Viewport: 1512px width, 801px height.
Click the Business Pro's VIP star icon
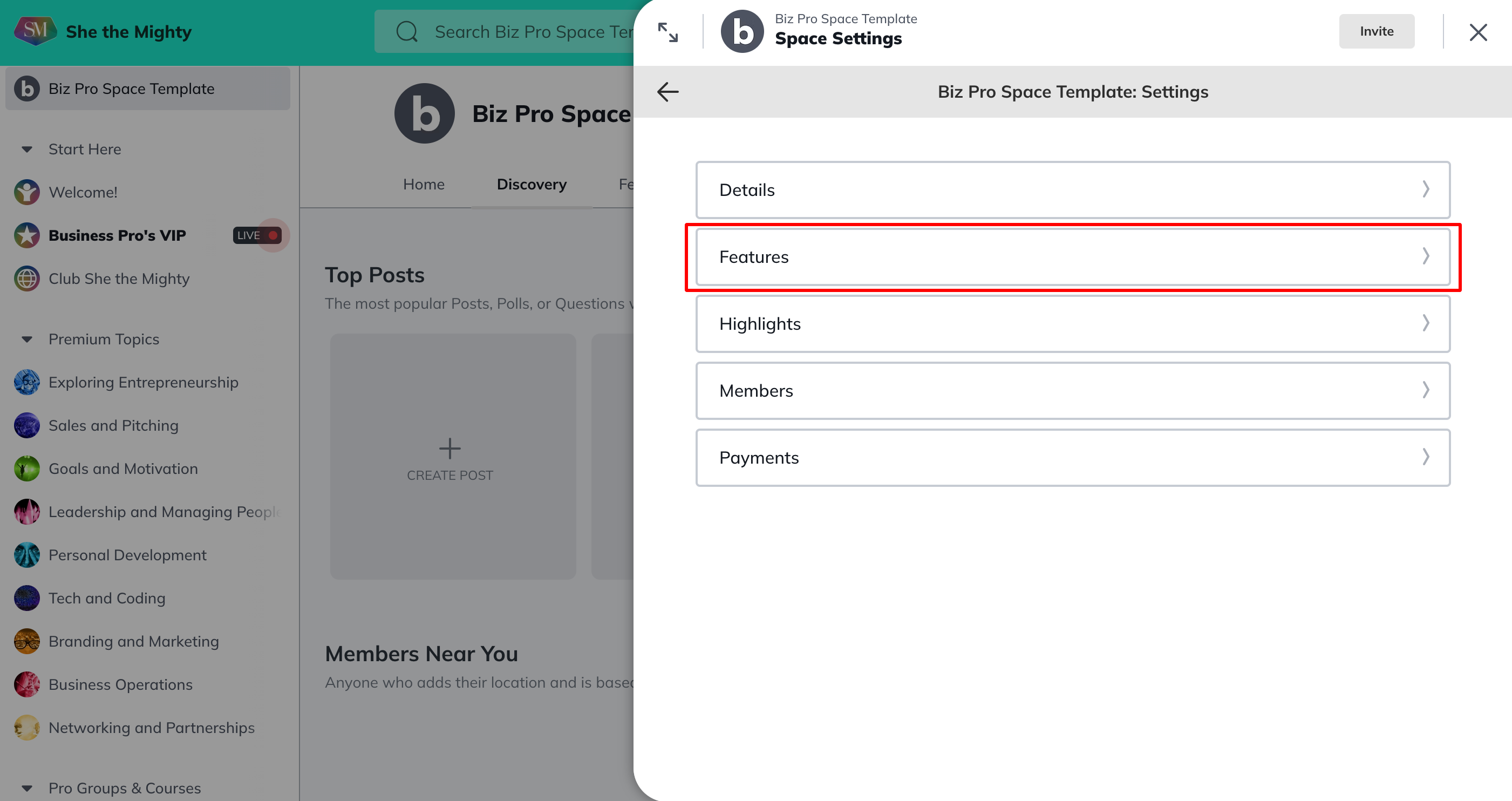tap(27, 235)
